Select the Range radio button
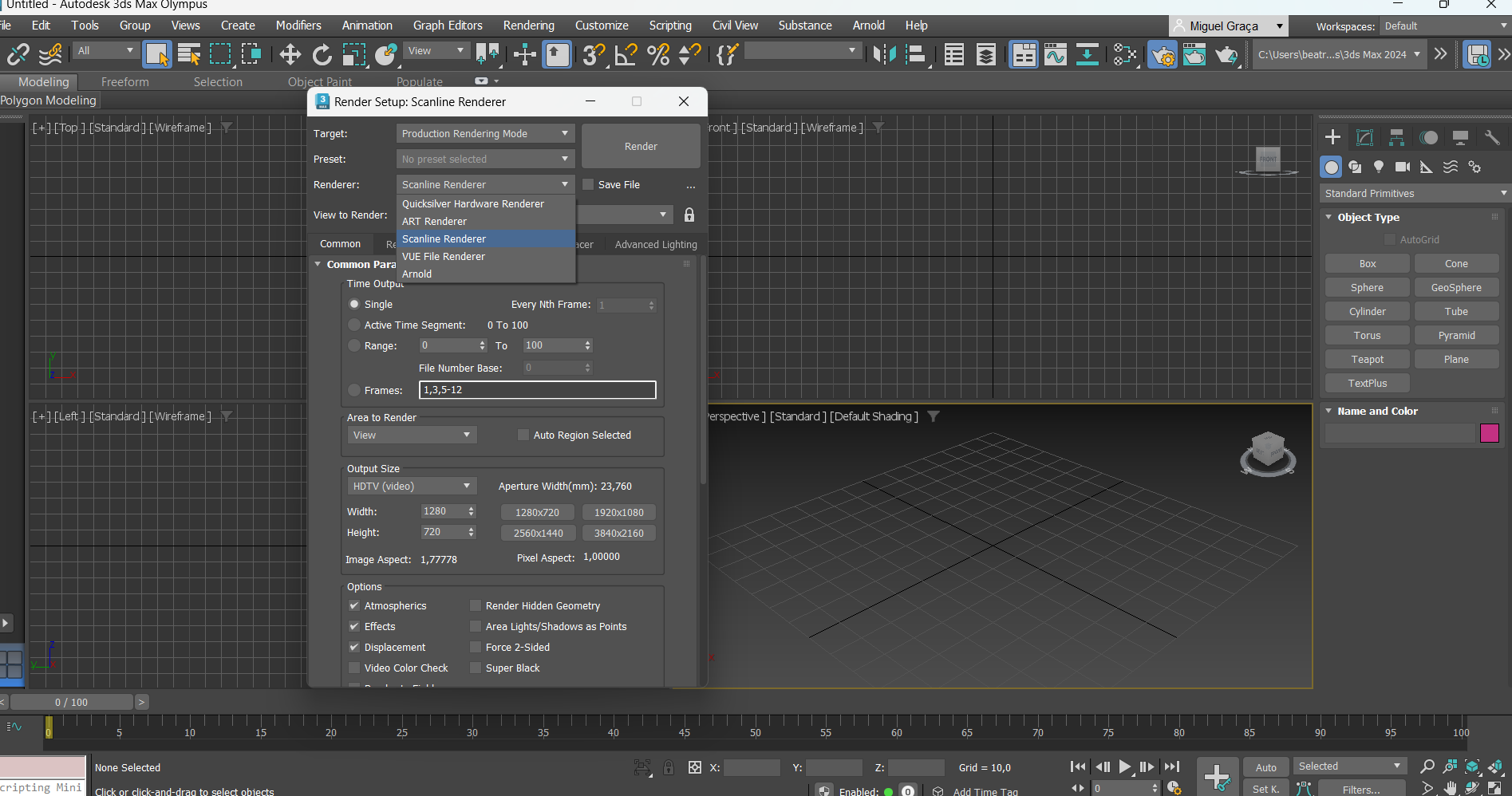The width and height of the screenshot is (1512, 796). 354,345
